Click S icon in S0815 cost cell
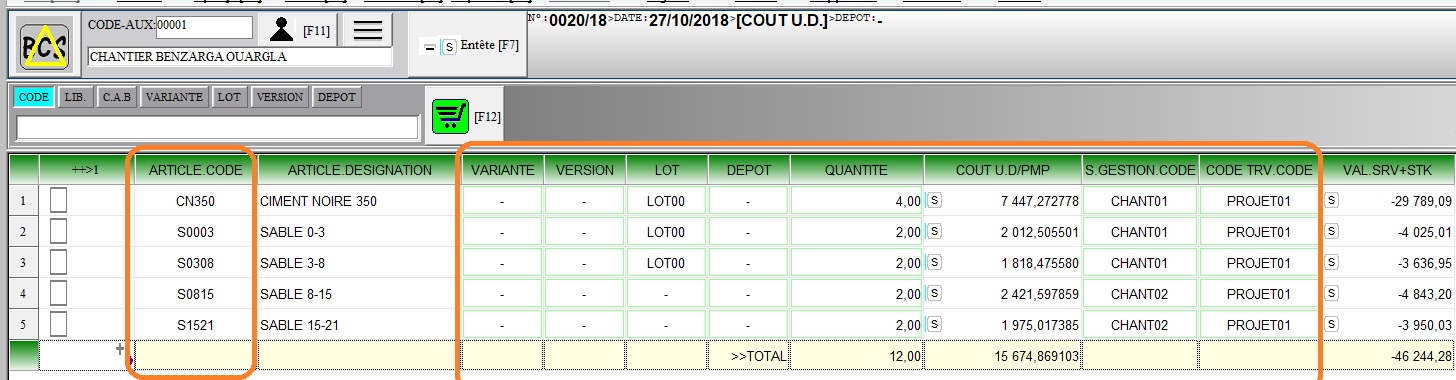This screenshot has width=1456, height=380. click(934, 294)
